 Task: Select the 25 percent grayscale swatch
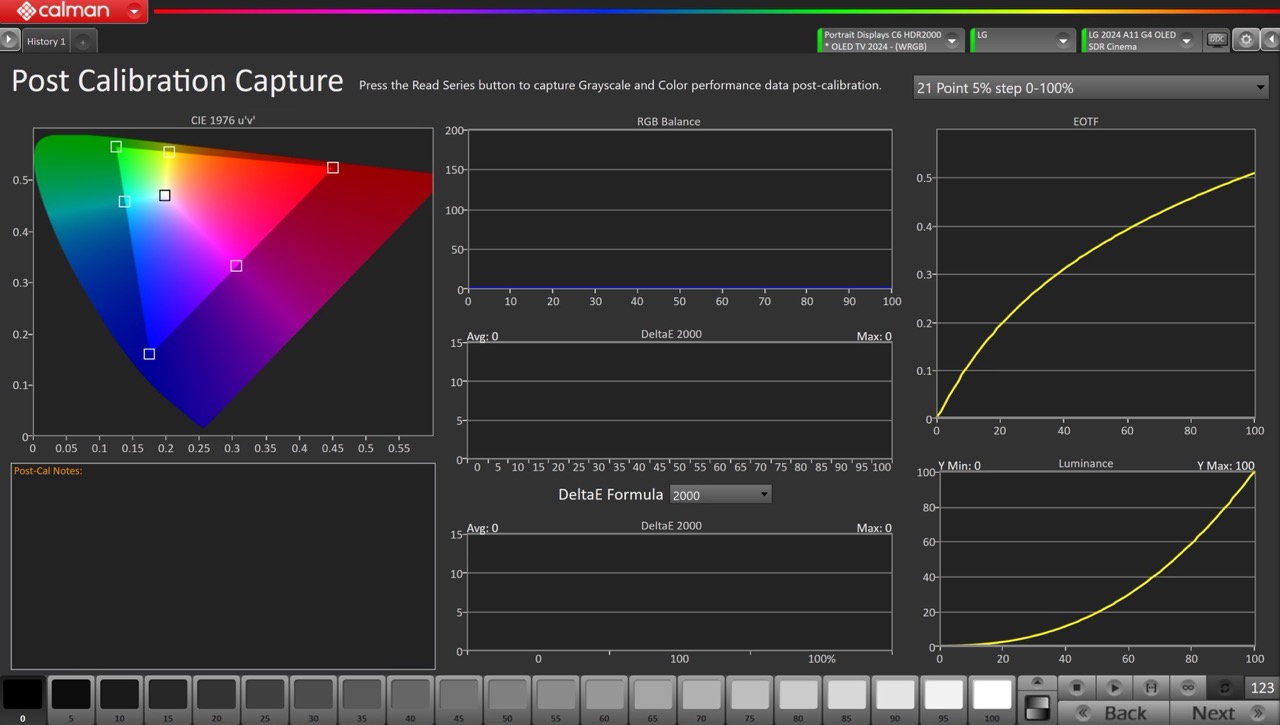264,698
